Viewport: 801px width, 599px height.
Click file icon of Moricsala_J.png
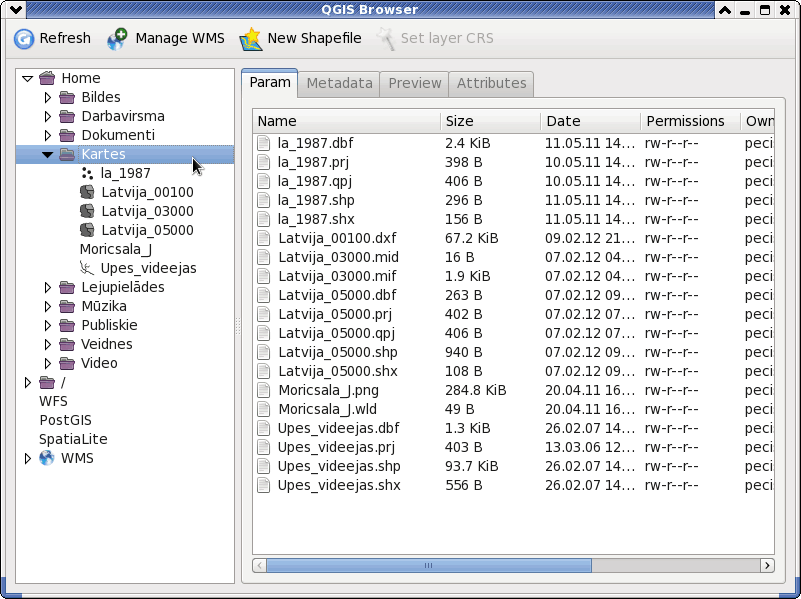point(264,390)
